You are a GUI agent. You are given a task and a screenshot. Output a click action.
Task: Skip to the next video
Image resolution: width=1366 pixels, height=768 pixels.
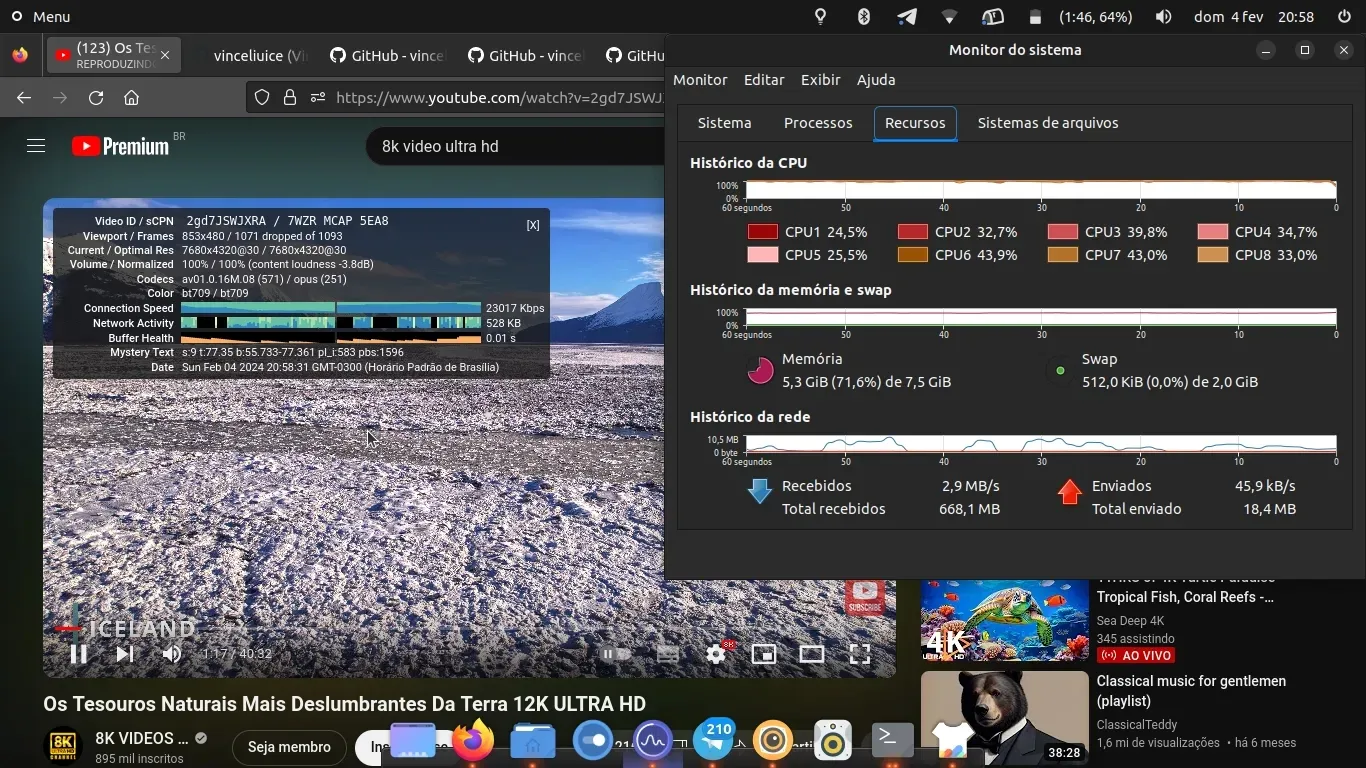pos(125,654)
